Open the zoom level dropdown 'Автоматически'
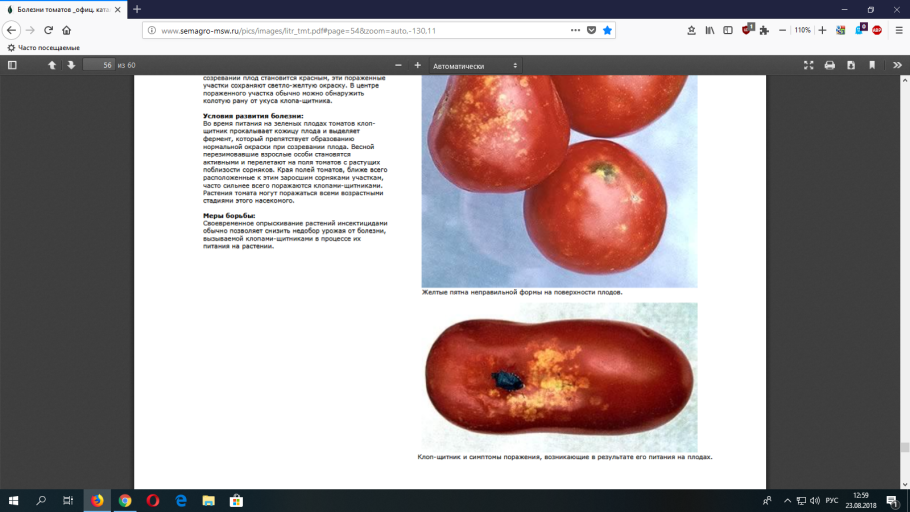This screenshot has width=910, height=512. point(475,65)
